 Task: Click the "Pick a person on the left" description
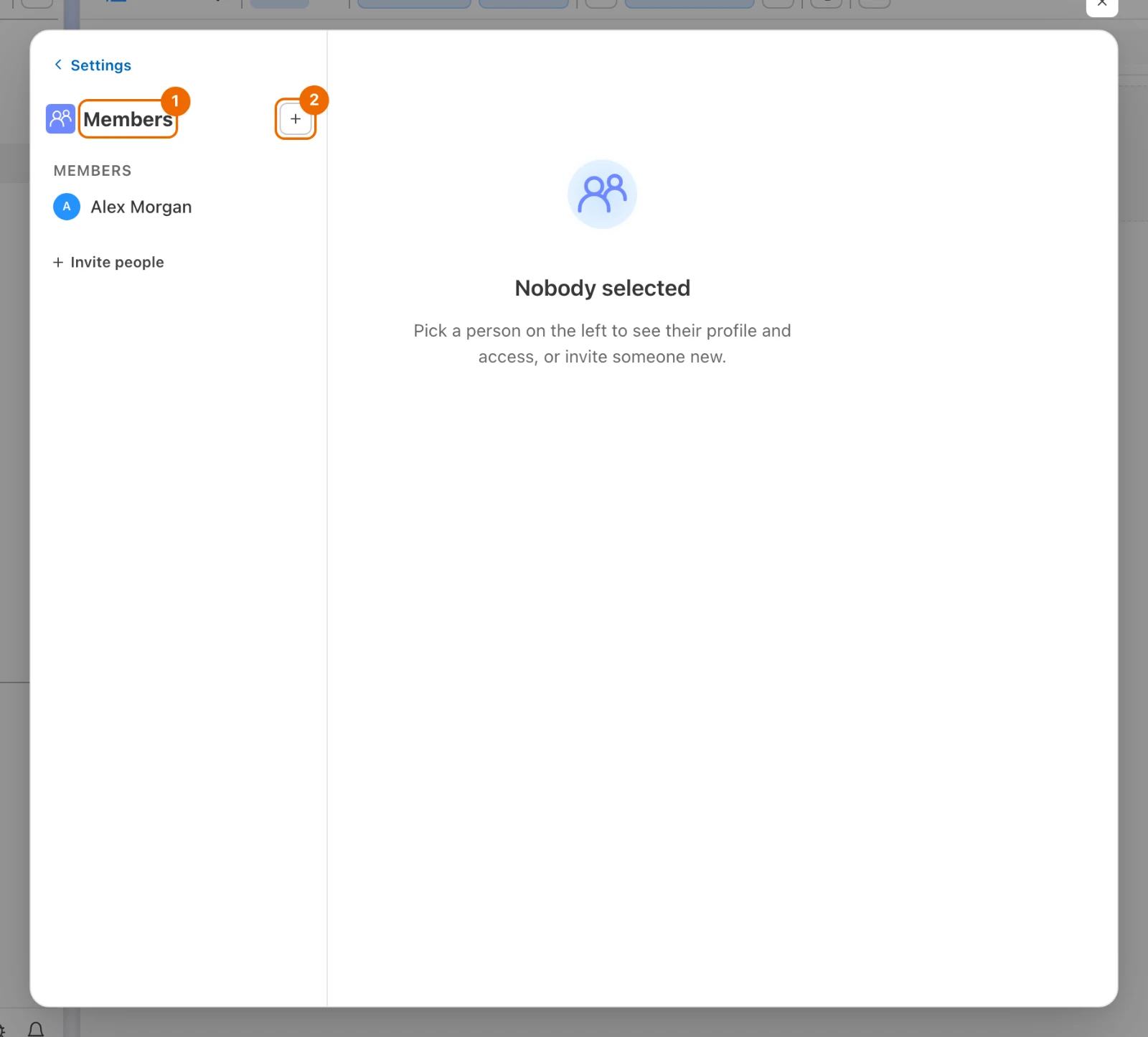pyautogui.click(x=602, y=344)
